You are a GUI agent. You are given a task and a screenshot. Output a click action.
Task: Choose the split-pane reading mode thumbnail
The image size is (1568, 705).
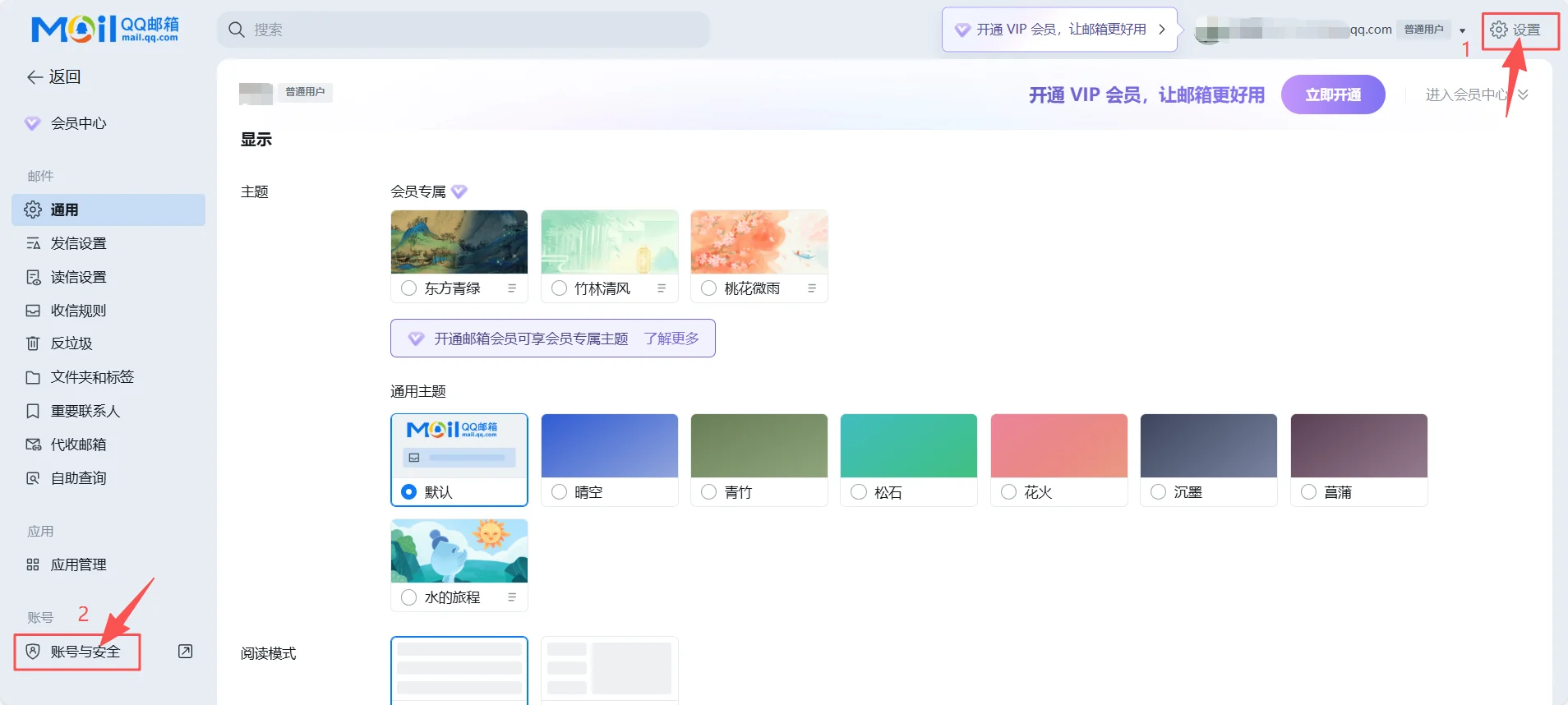610,670
